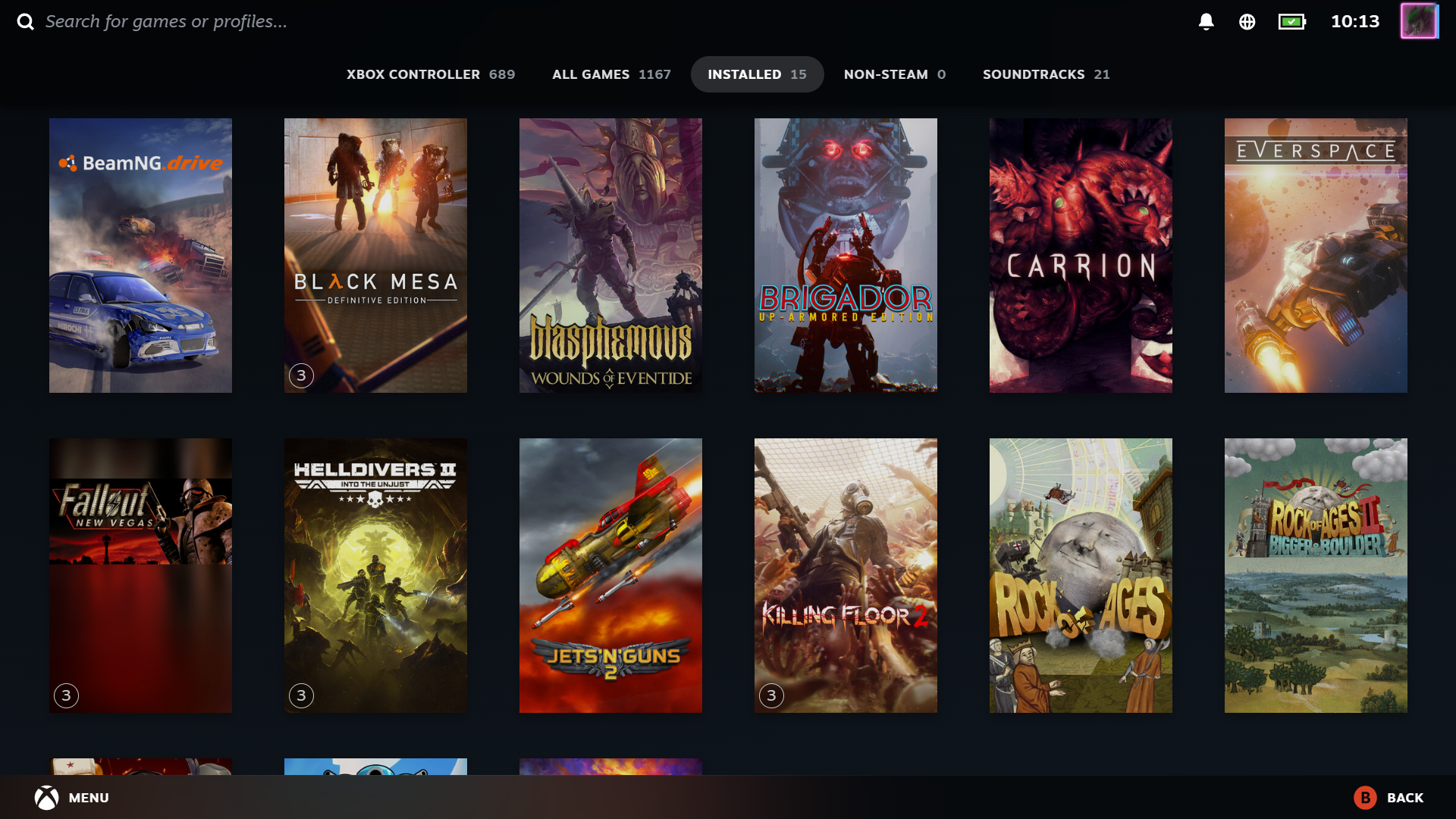Click the badge on Killing Floor 2
Screen dimensions: 1456x819
(x=771, y=695)
